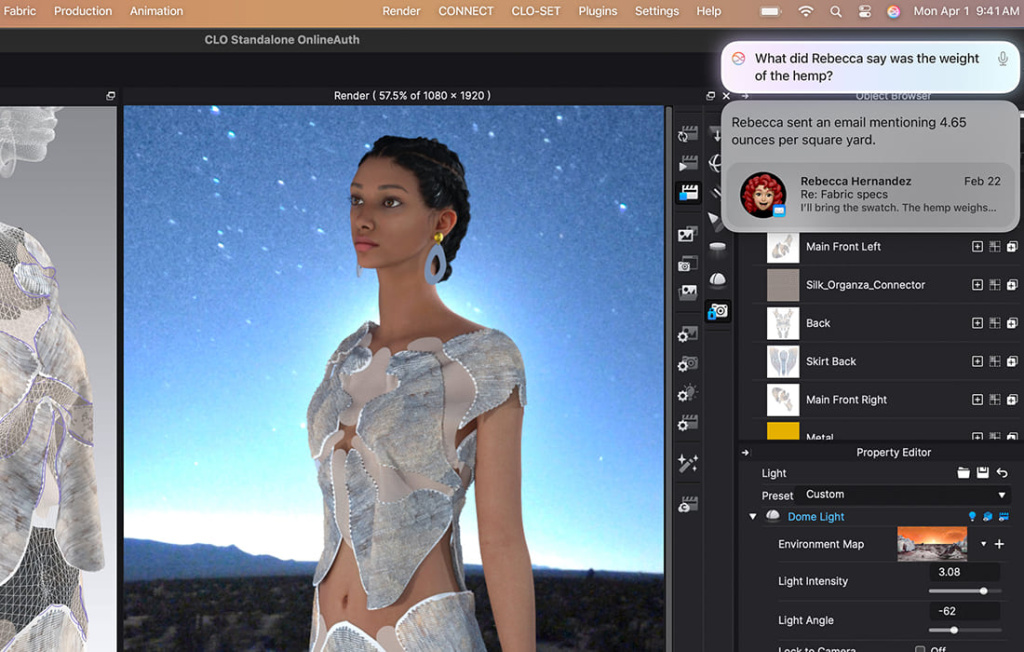This screenshot has height=652, width=1024.
Task: Open the light Preset Custom dropdown
Action: pyautogui.click(x=905, y=495)
